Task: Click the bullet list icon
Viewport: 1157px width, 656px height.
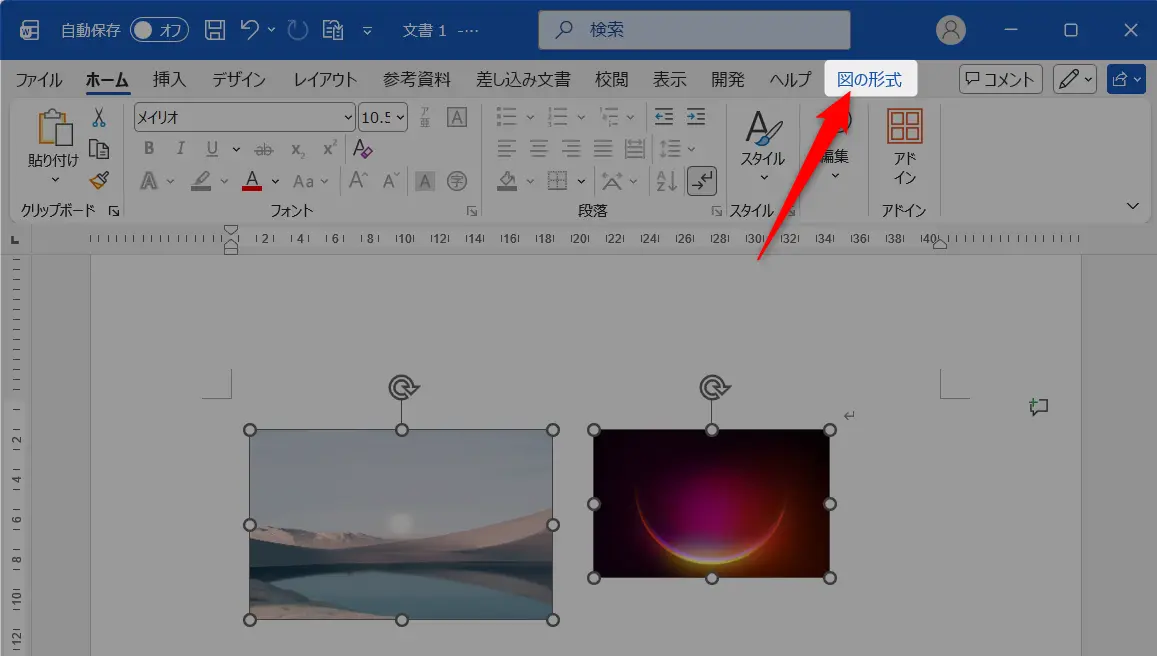Action: tap(507, 117)
